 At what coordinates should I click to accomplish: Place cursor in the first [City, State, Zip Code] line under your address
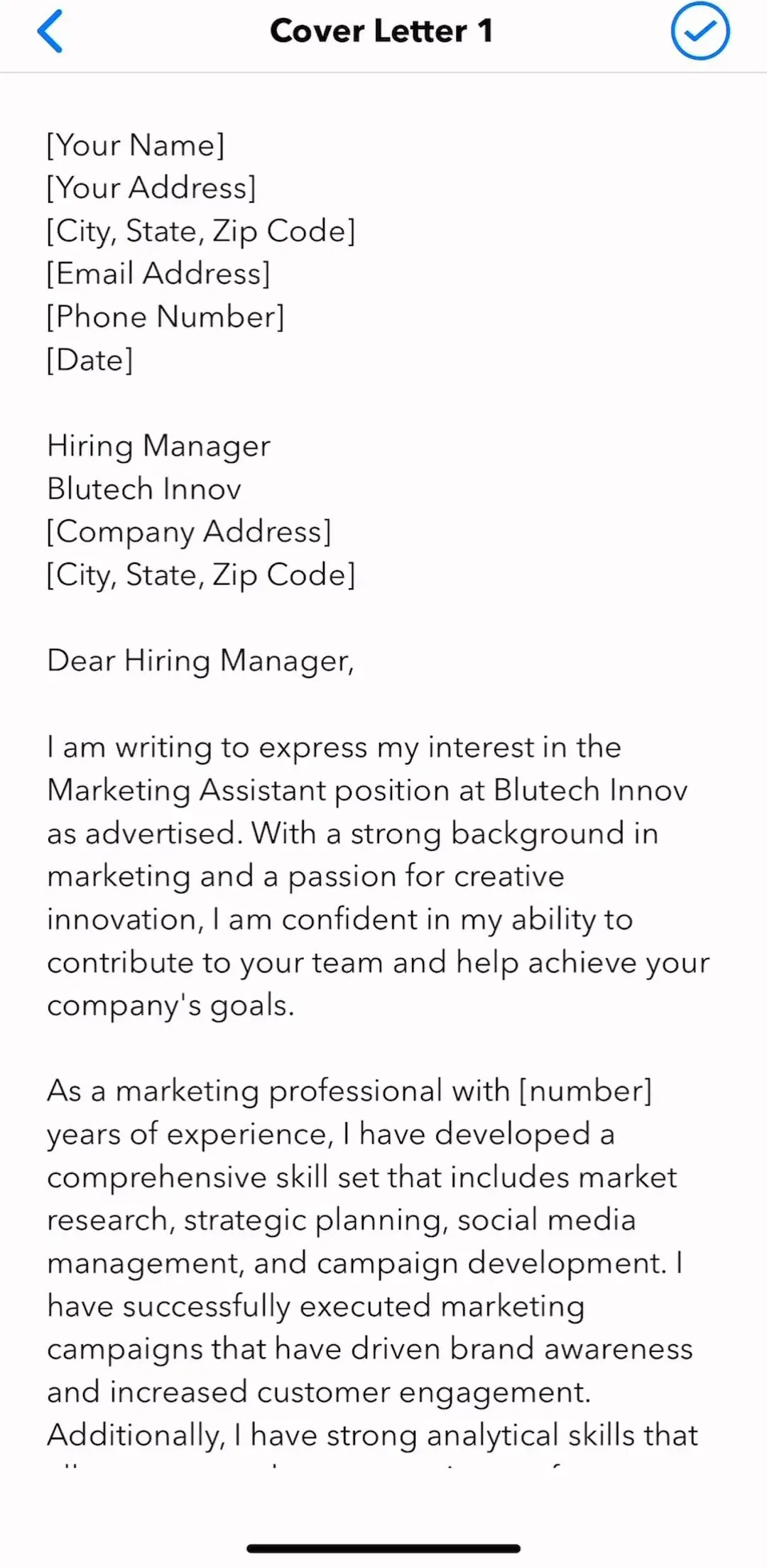pyautogui.click(x=201, y=231)
